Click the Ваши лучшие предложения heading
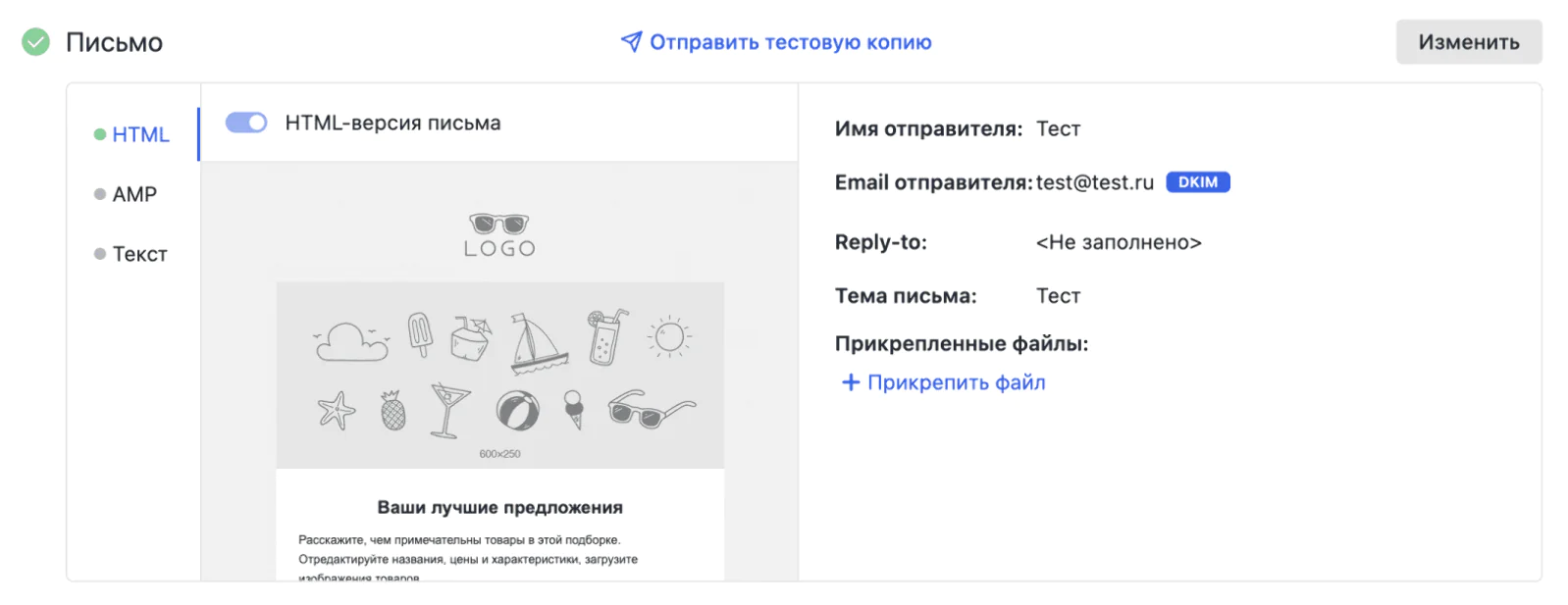 pyautogui.click(x=500, y=507)
